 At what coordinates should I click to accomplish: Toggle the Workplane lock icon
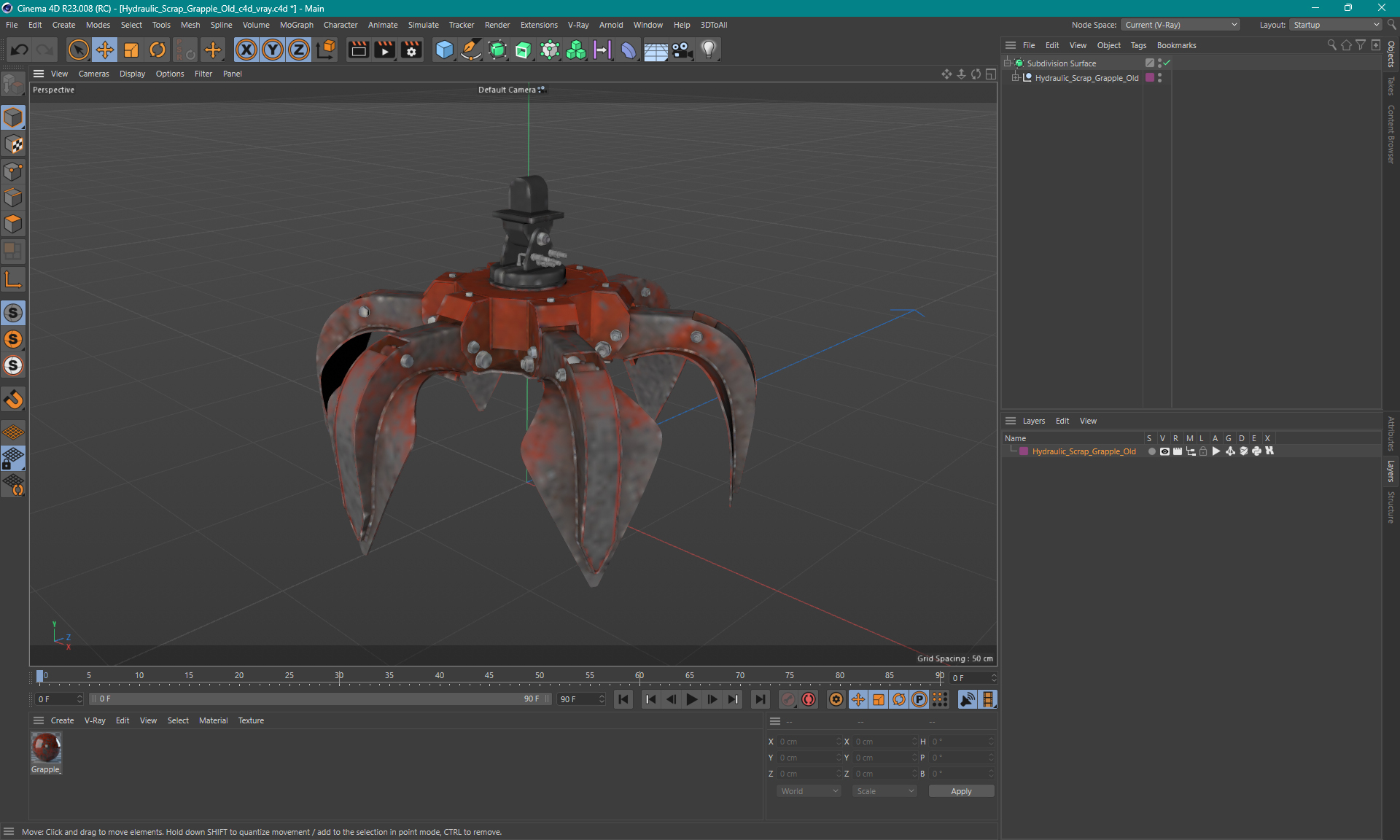[x=13, y=459]
